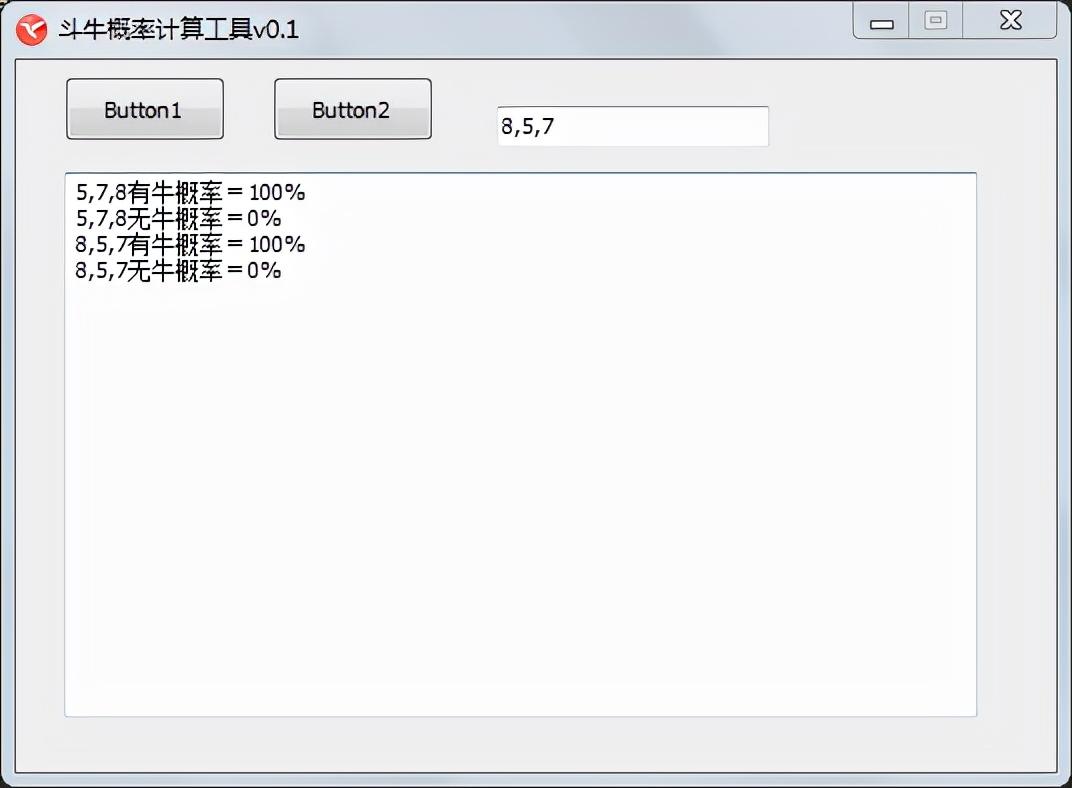
Task: Select the line 5,7,8有牛概率=100%
Action: tap(190, 193)
